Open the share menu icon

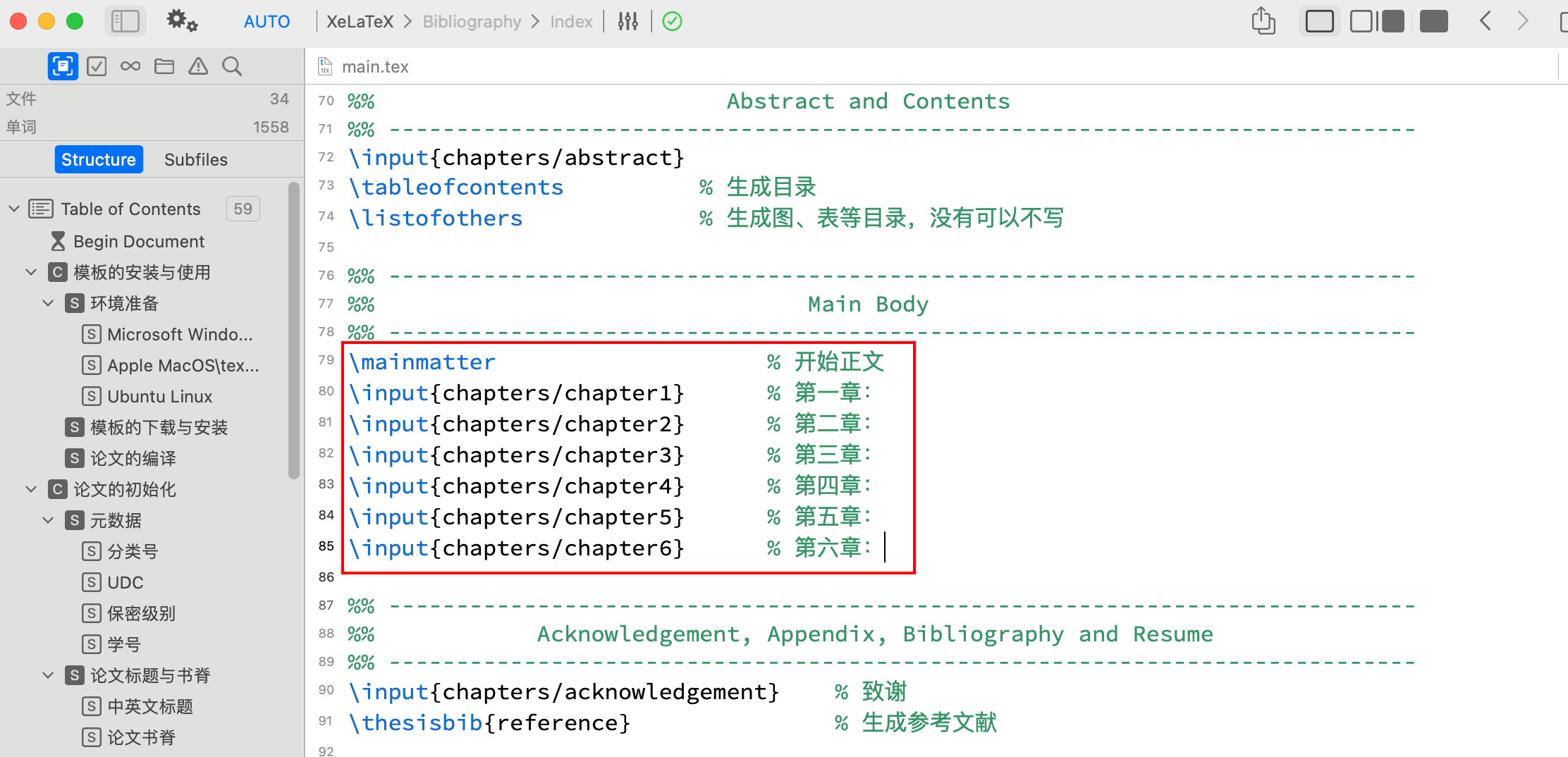[1263, 21]
